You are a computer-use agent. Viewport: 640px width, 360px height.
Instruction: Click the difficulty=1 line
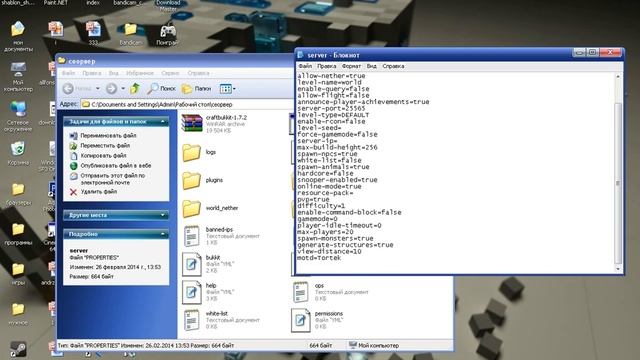coord(321,206)
